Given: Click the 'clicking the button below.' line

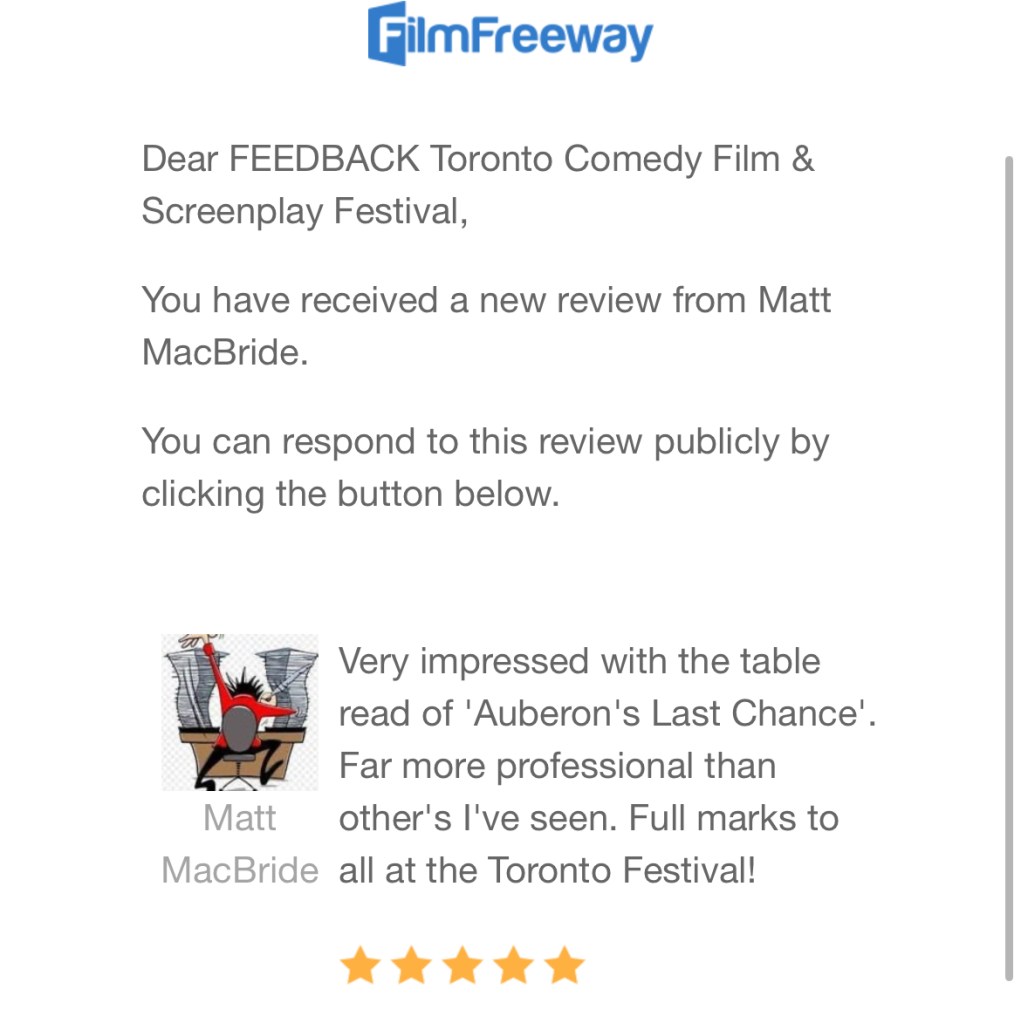Looking at the screenshot, I should click(350, 494).
